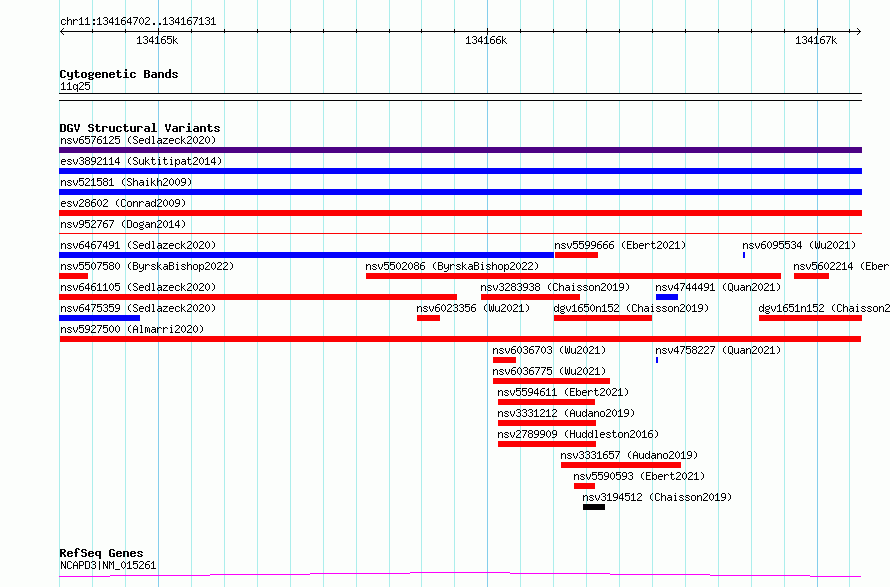Click the nsv2789909 (Huddleston2016) label
Image resolution: width=890 pixels, height=587 pixels.
(x=578, y=434)
